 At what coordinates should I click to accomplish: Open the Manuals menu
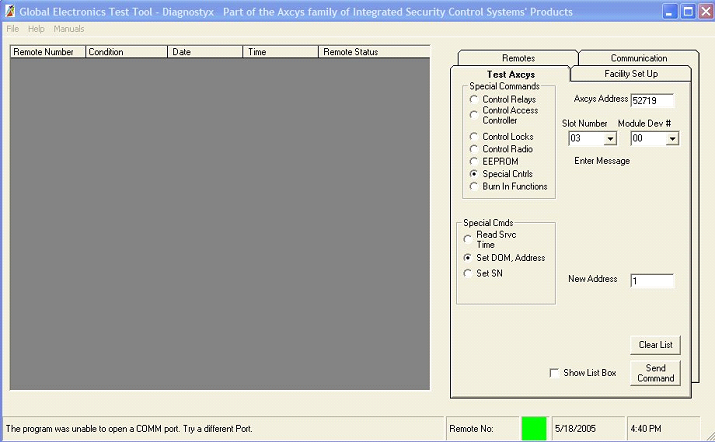[x=69, y=29]
